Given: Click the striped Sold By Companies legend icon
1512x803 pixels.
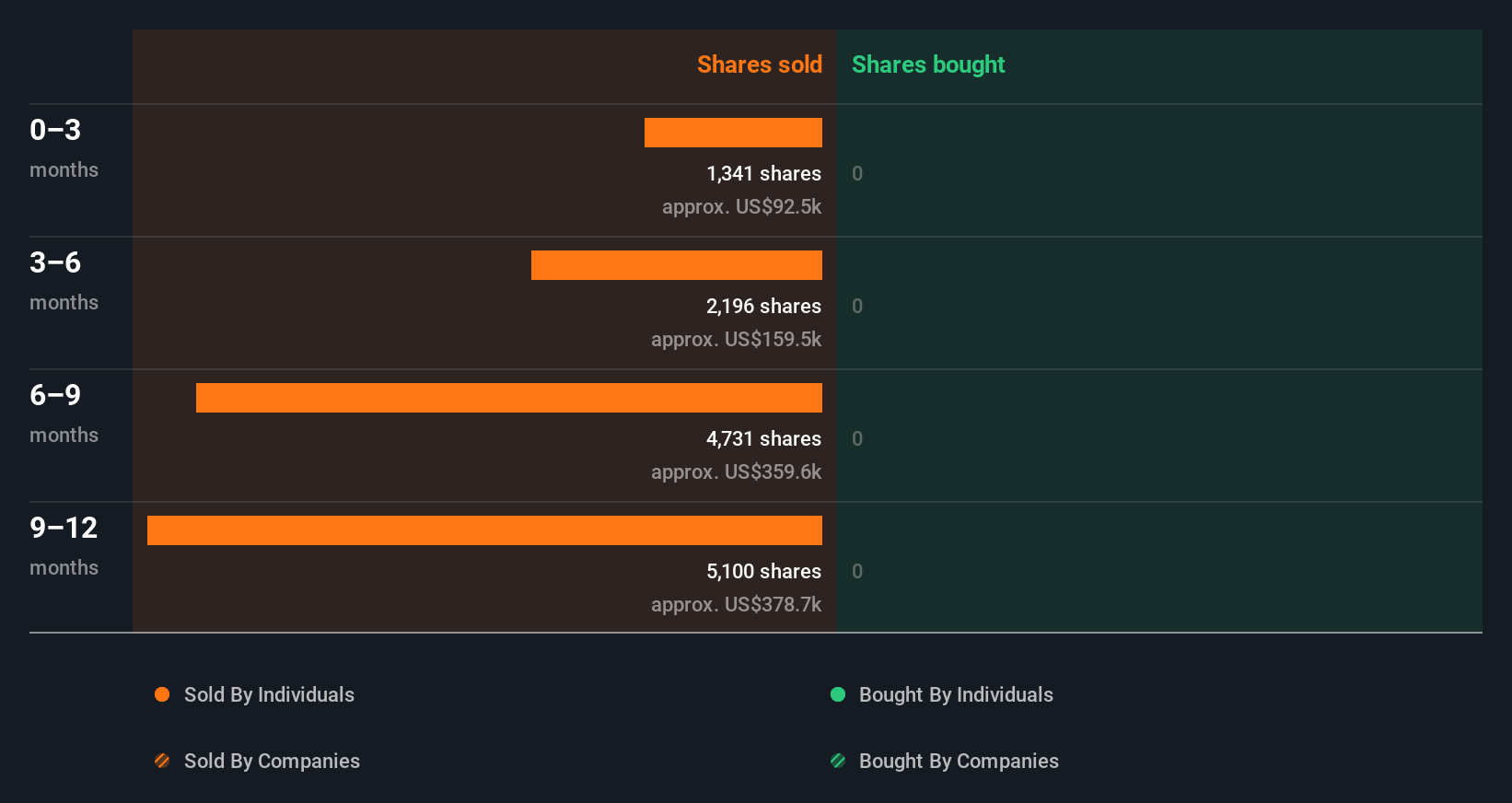Looking at the screenshot, I should coord(162,761).
